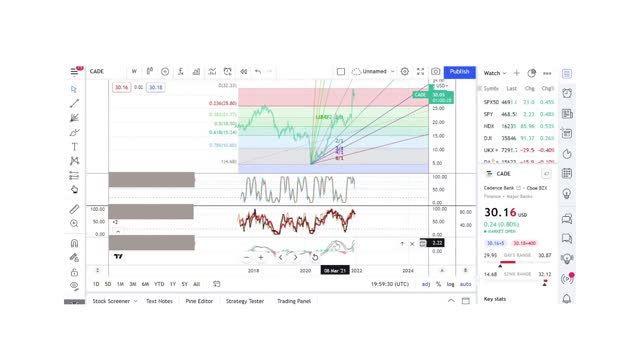
Task: Enter fullscreen mode
Action: [420, 71]
